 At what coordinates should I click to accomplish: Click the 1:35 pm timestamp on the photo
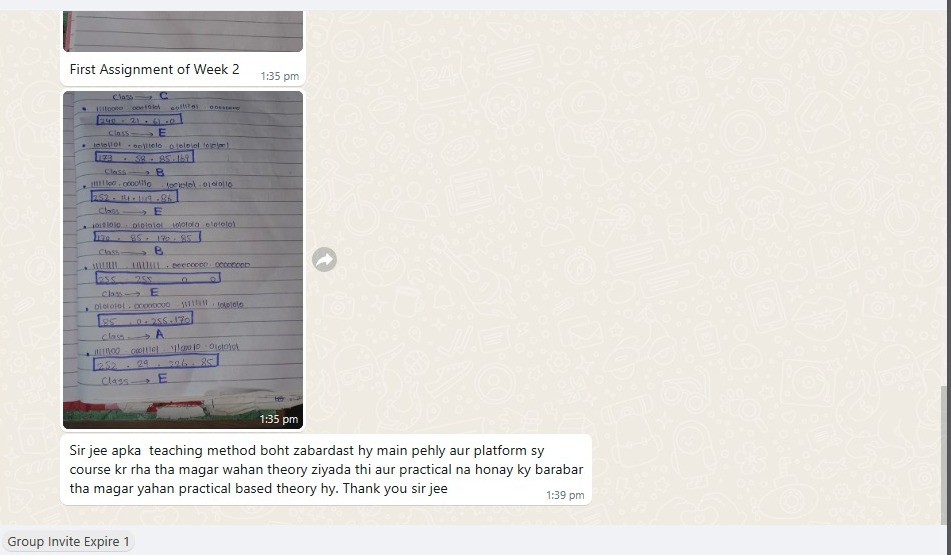[x=278, y=419]
